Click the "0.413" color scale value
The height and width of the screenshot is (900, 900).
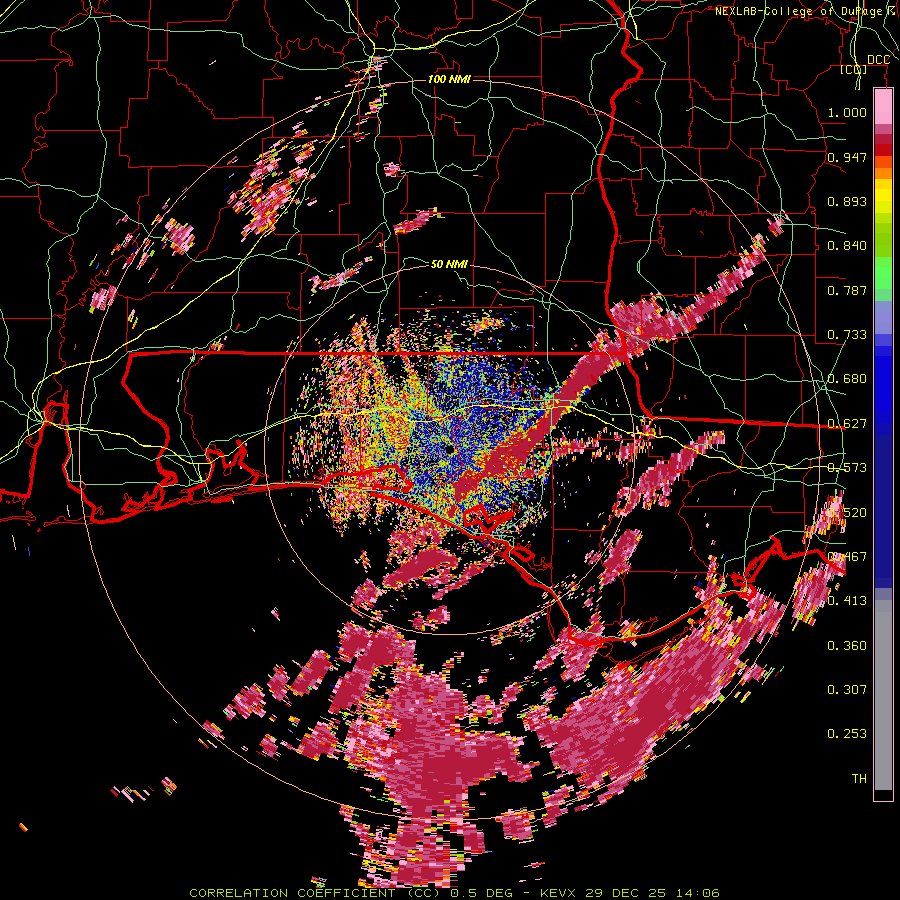pos(847,601)
